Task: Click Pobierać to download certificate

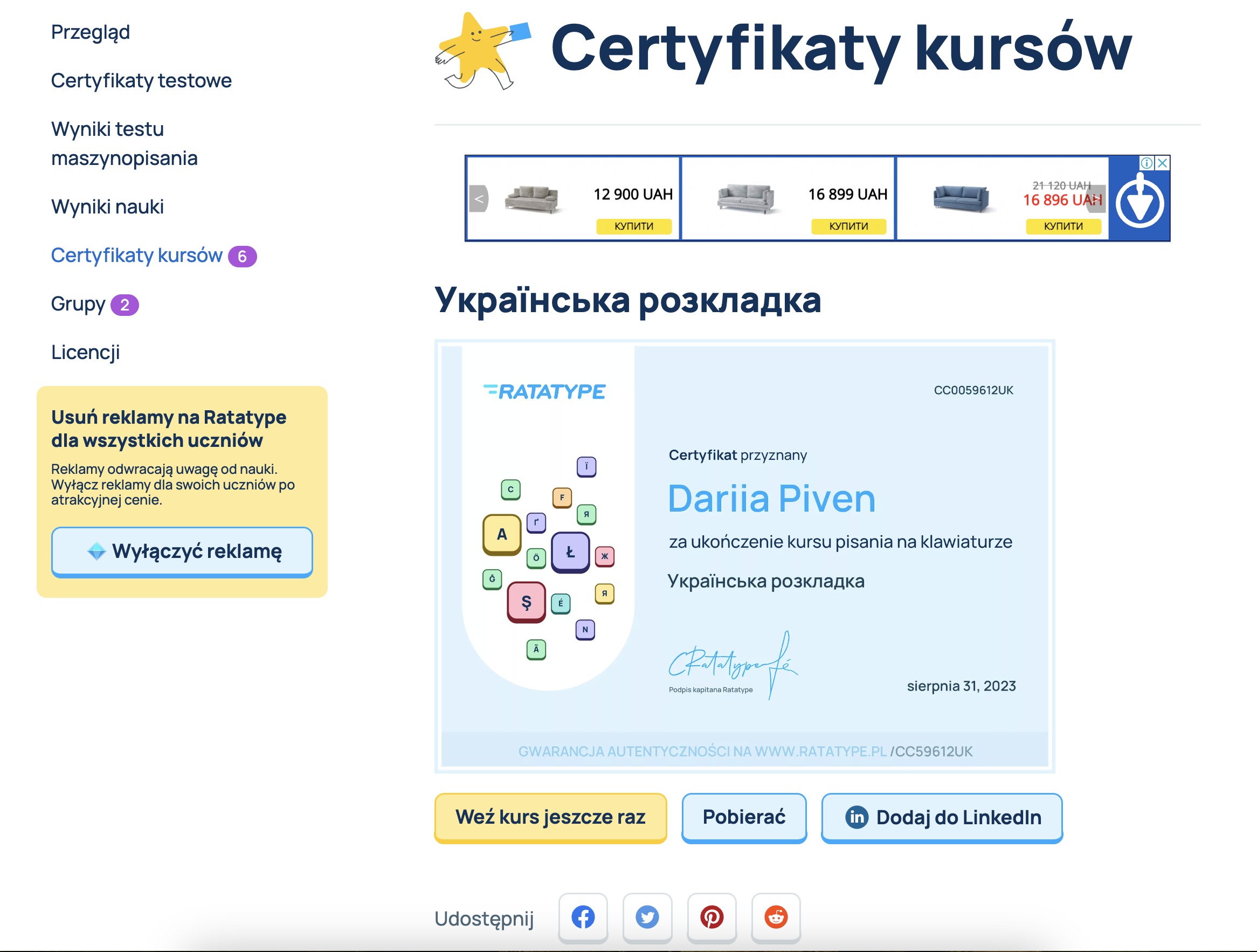Action: 744,817
